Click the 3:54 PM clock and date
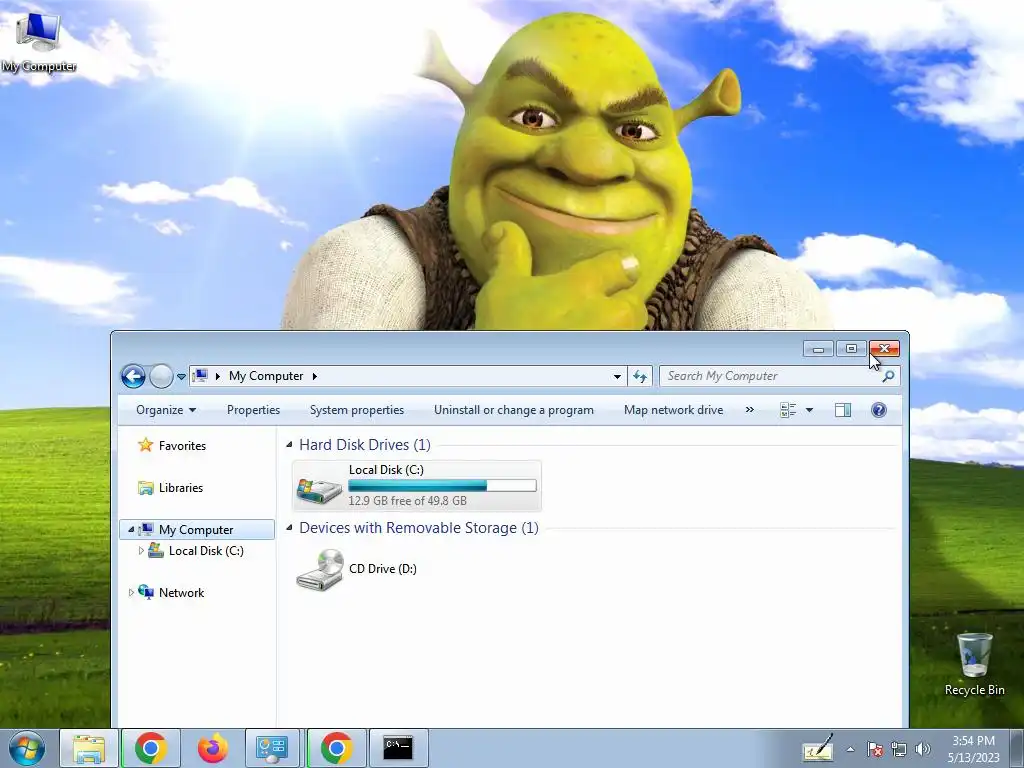The height and width of the screenshot is (768, 1024). point(973,749)
